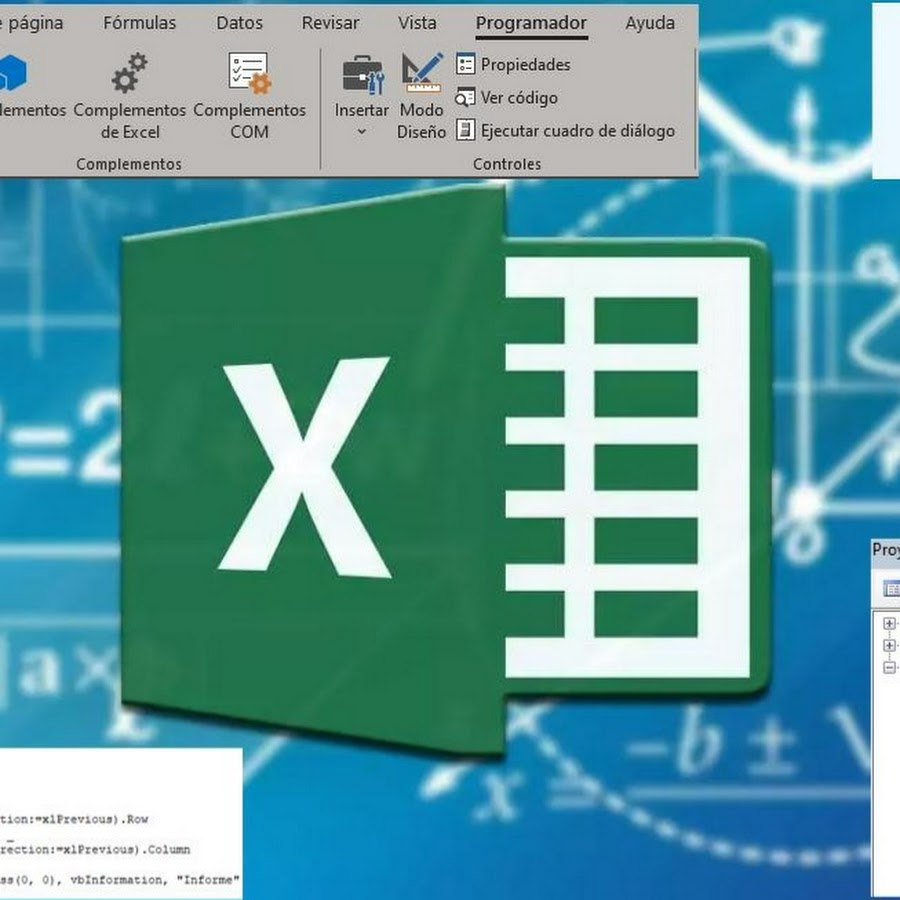Expand first node in project tree
900x900 pixels.
(x=889, y=623)
